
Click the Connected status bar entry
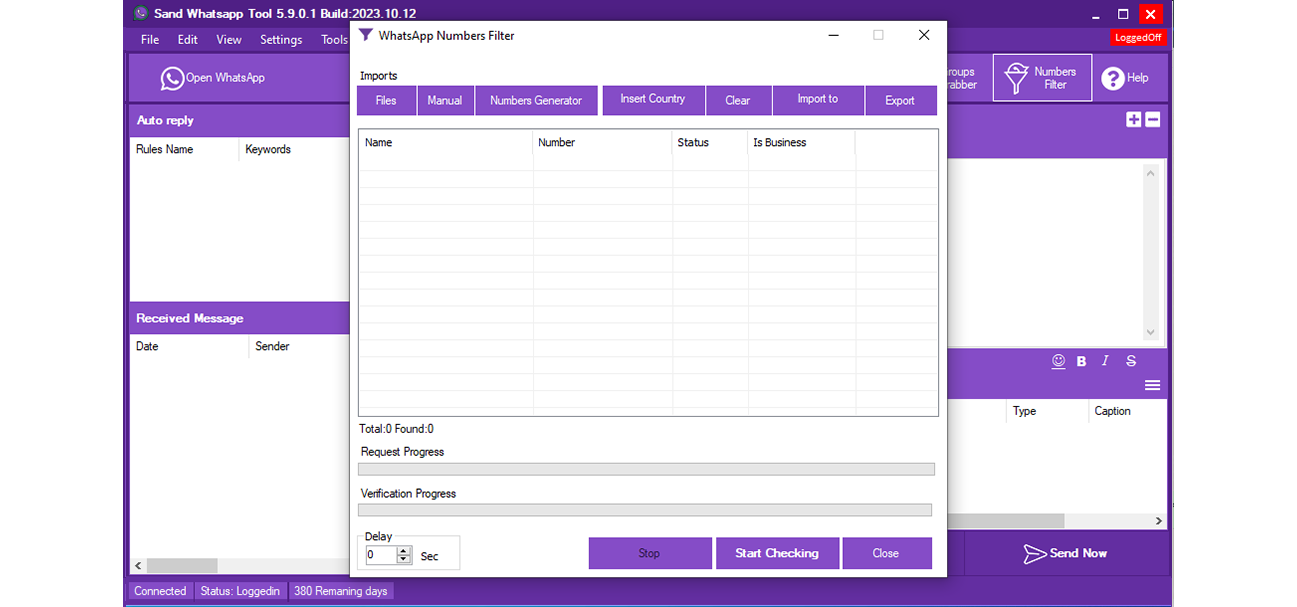(160, 591)
